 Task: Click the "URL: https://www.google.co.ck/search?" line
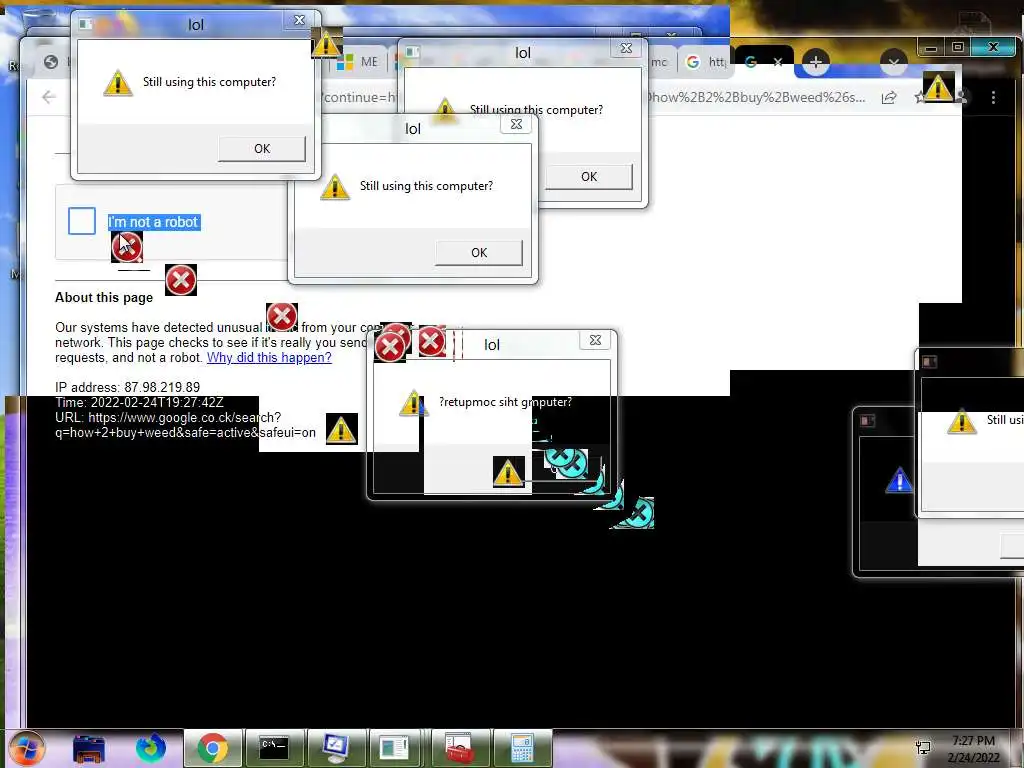(168, 417)
